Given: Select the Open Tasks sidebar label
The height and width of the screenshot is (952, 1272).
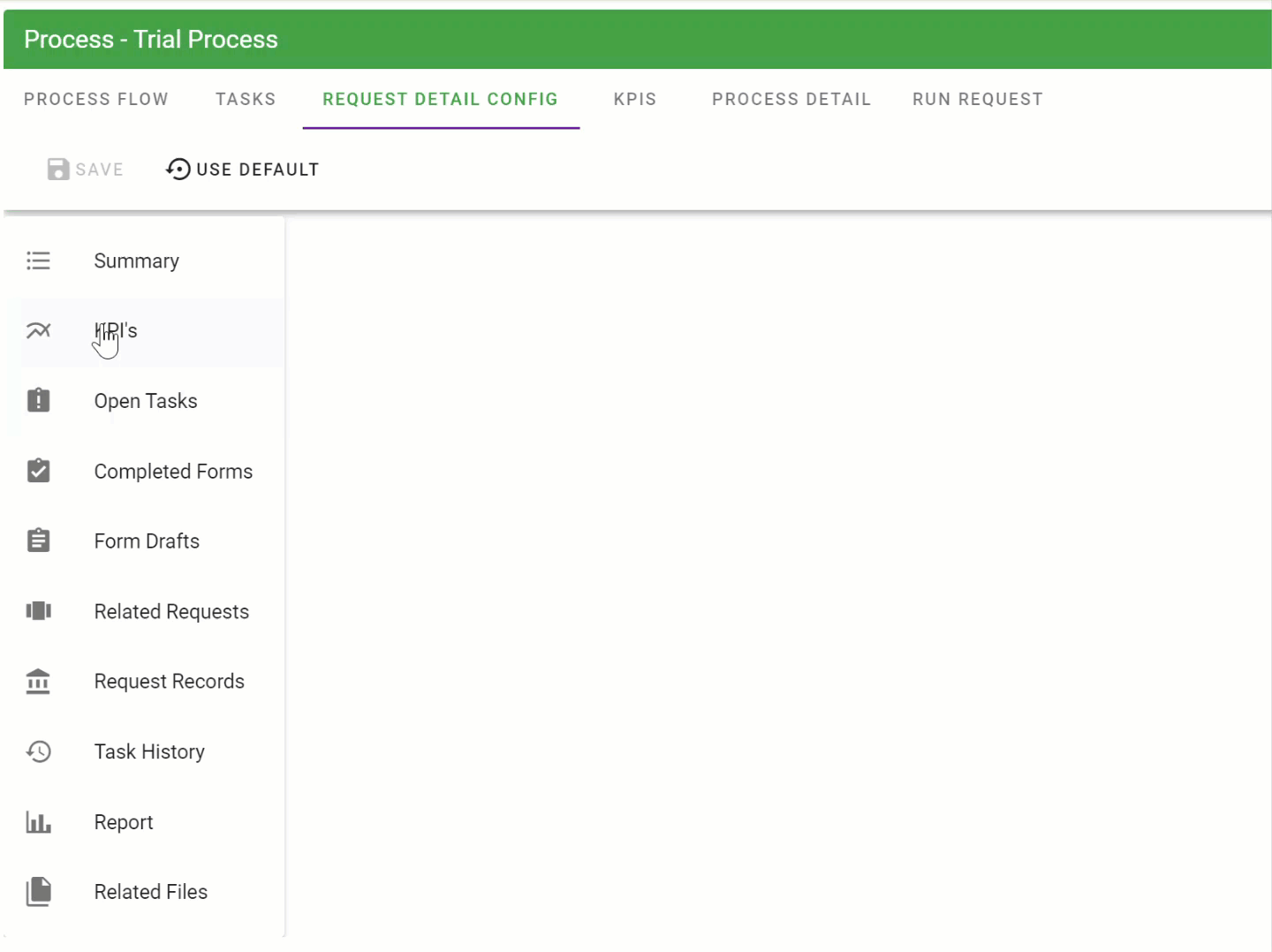Looking at the screenshot, I should coord(146,401).
